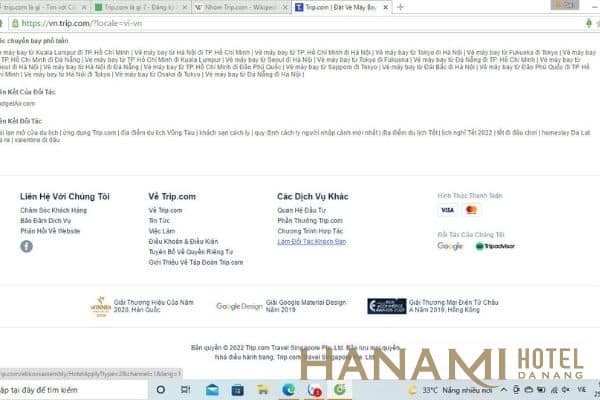
Task: Open 'Giới Thiệu Về Tập Đoàn Trip.com' link
Action: (x=196, y=263)
